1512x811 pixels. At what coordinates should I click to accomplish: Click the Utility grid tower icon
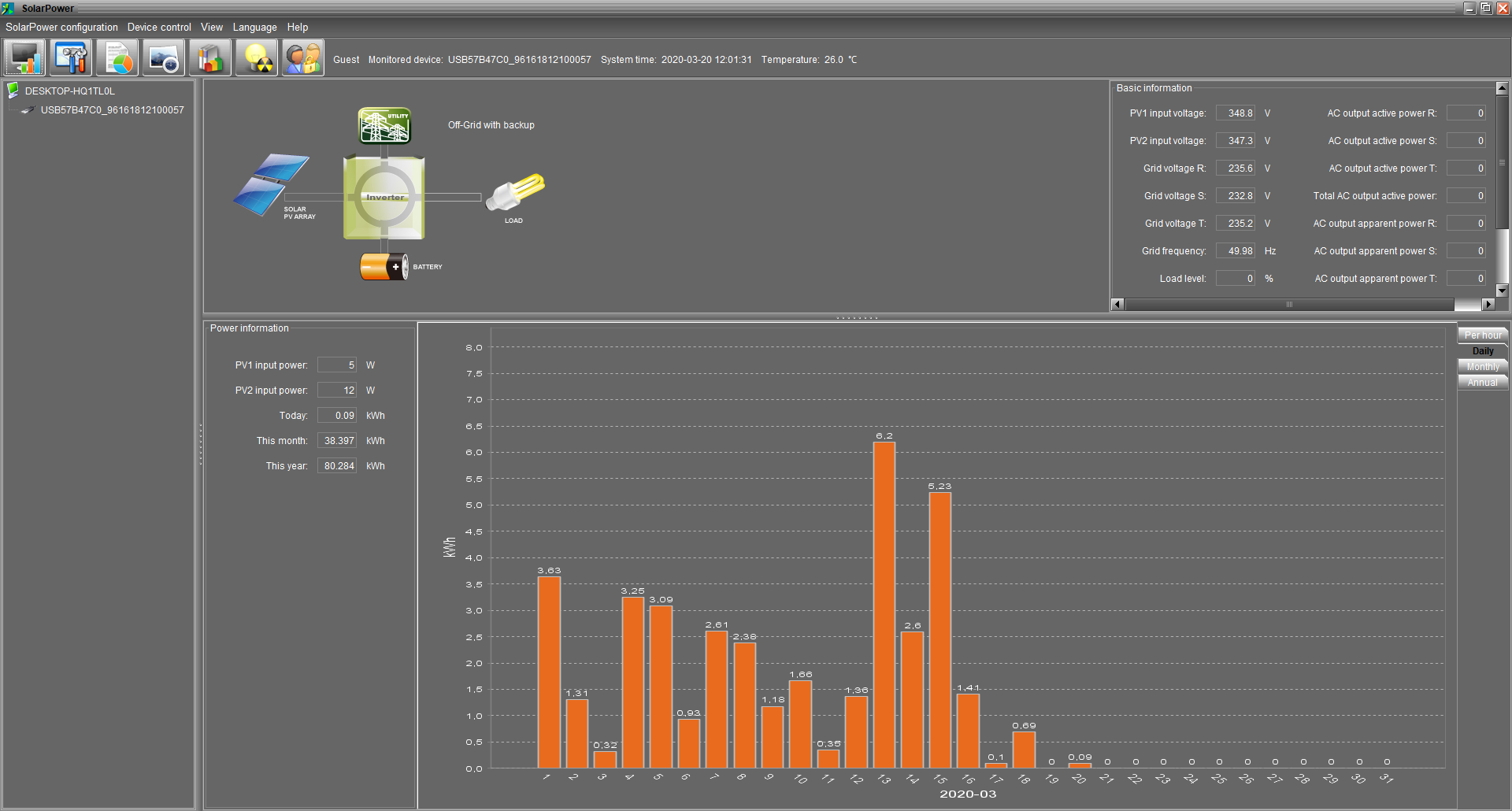coord(384,126)
